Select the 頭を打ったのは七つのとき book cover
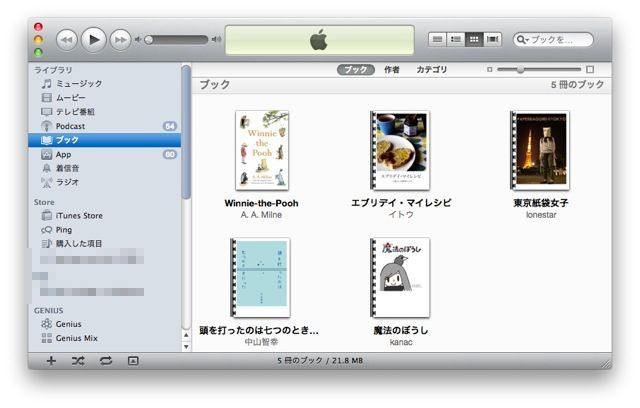 (x=260, y=278)
